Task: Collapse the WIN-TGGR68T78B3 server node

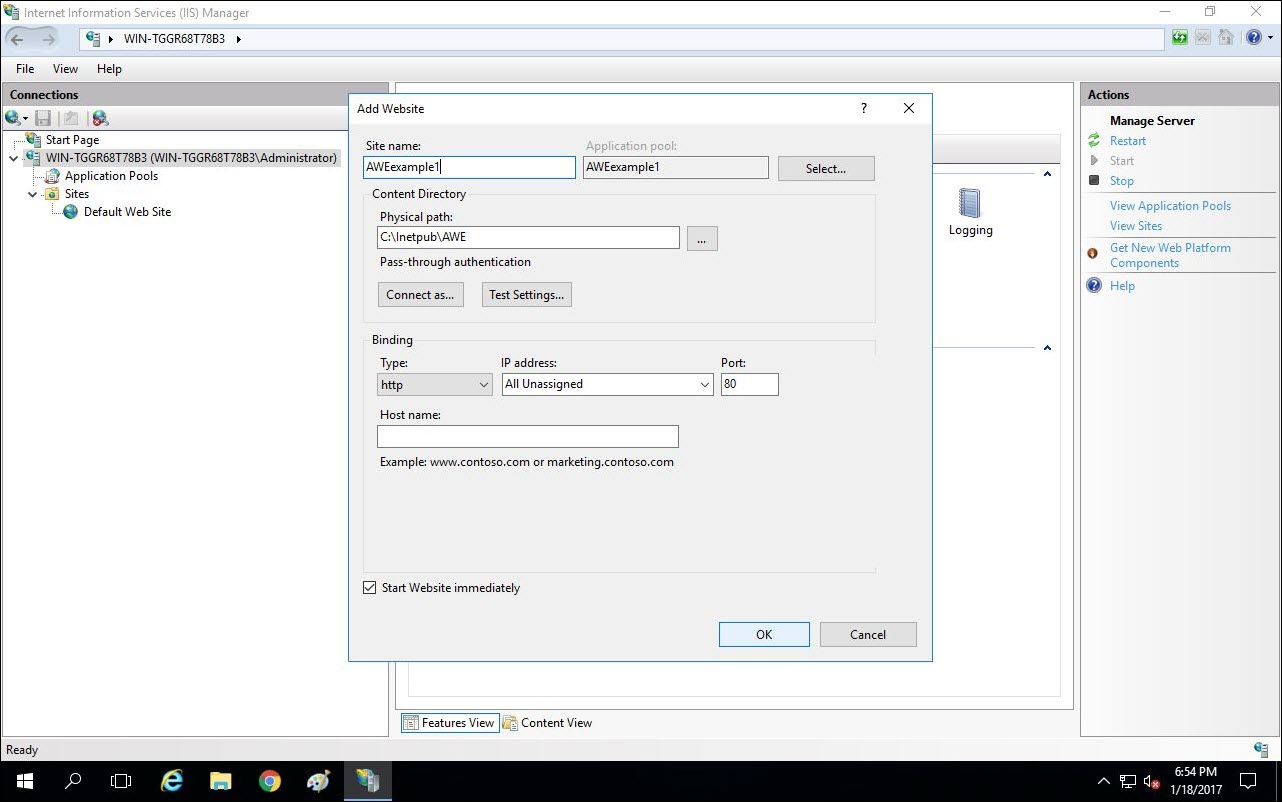Action: (13, 158)
